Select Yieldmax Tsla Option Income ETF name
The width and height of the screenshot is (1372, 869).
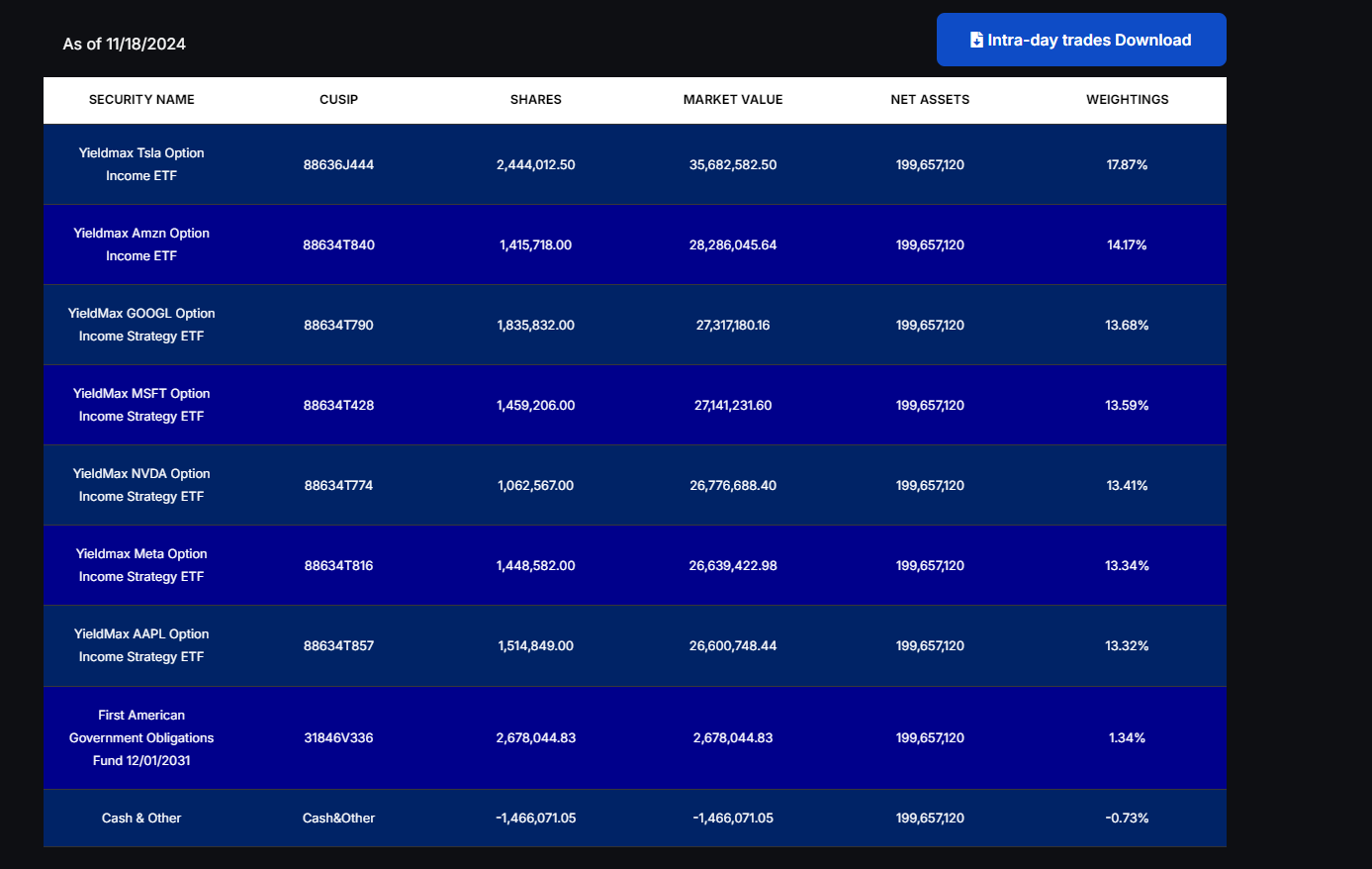tap(141, 164)
